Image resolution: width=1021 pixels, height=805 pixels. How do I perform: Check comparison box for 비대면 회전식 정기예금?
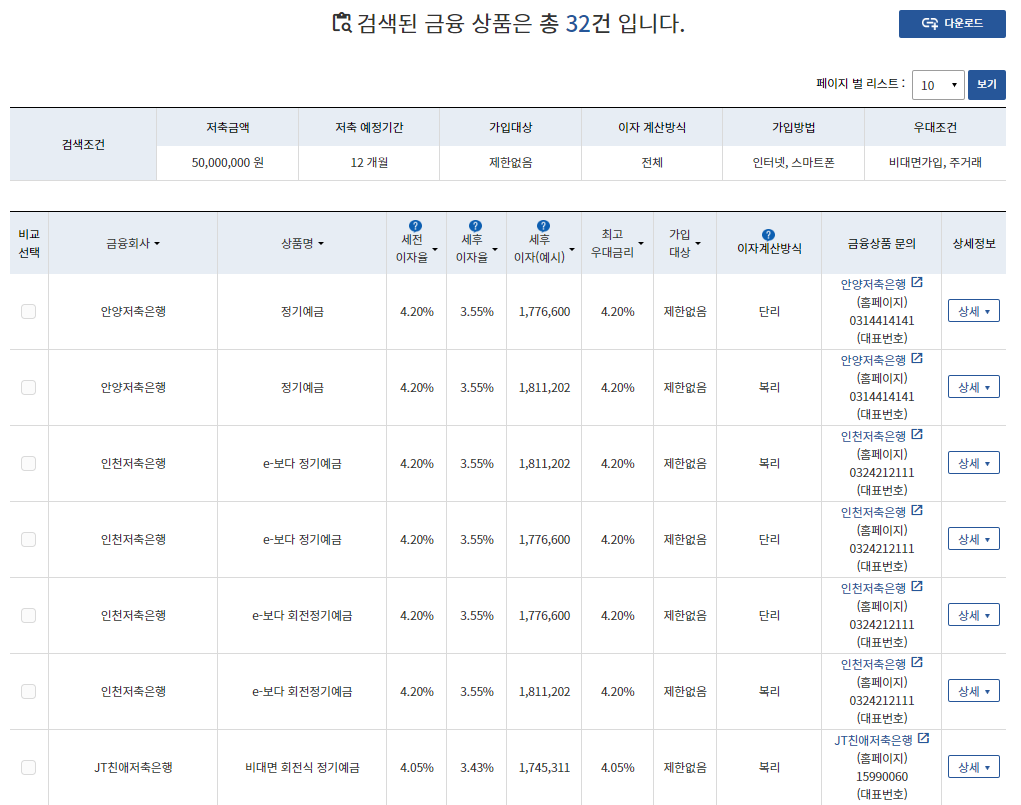(28, 768)
